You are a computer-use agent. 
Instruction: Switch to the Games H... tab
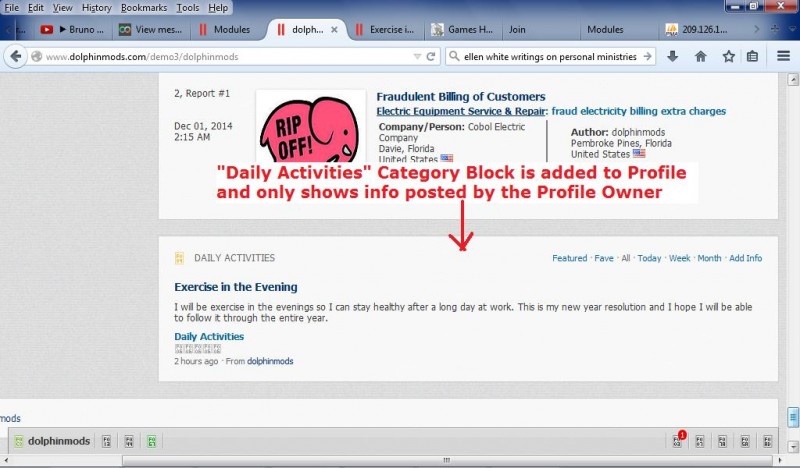[x=462, y=30]
